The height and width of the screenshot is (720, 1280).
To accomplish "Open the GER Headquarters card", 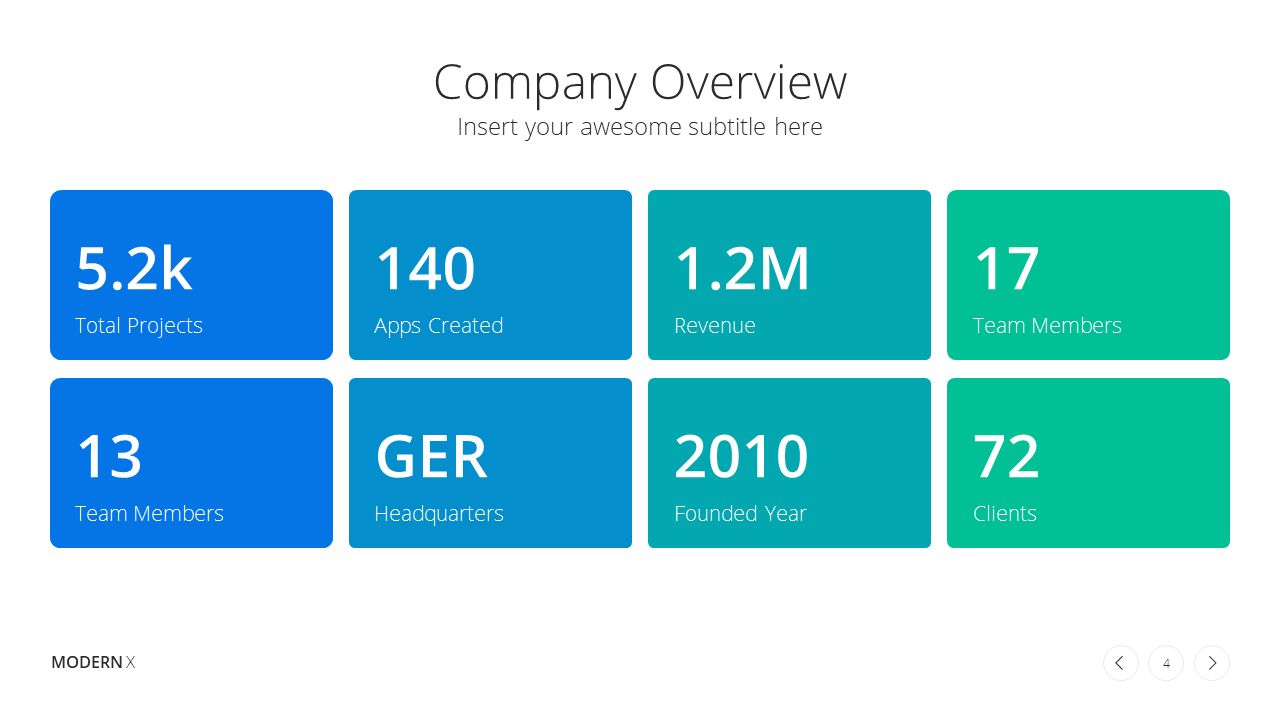I will [x=490, y=463].
